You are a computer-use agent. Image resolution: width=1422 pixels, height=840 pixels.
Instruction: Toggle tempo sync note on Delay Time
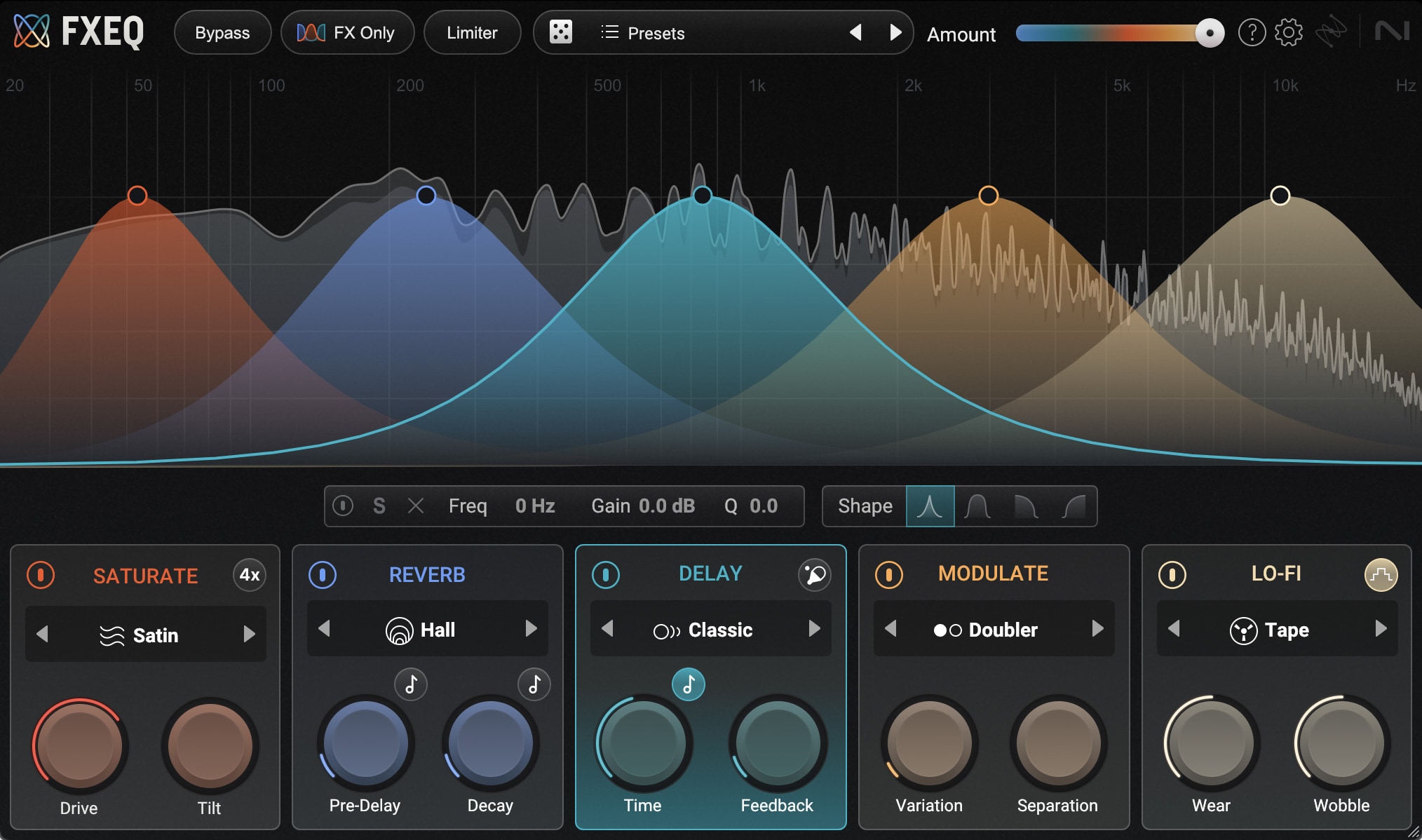click(689, 684)
